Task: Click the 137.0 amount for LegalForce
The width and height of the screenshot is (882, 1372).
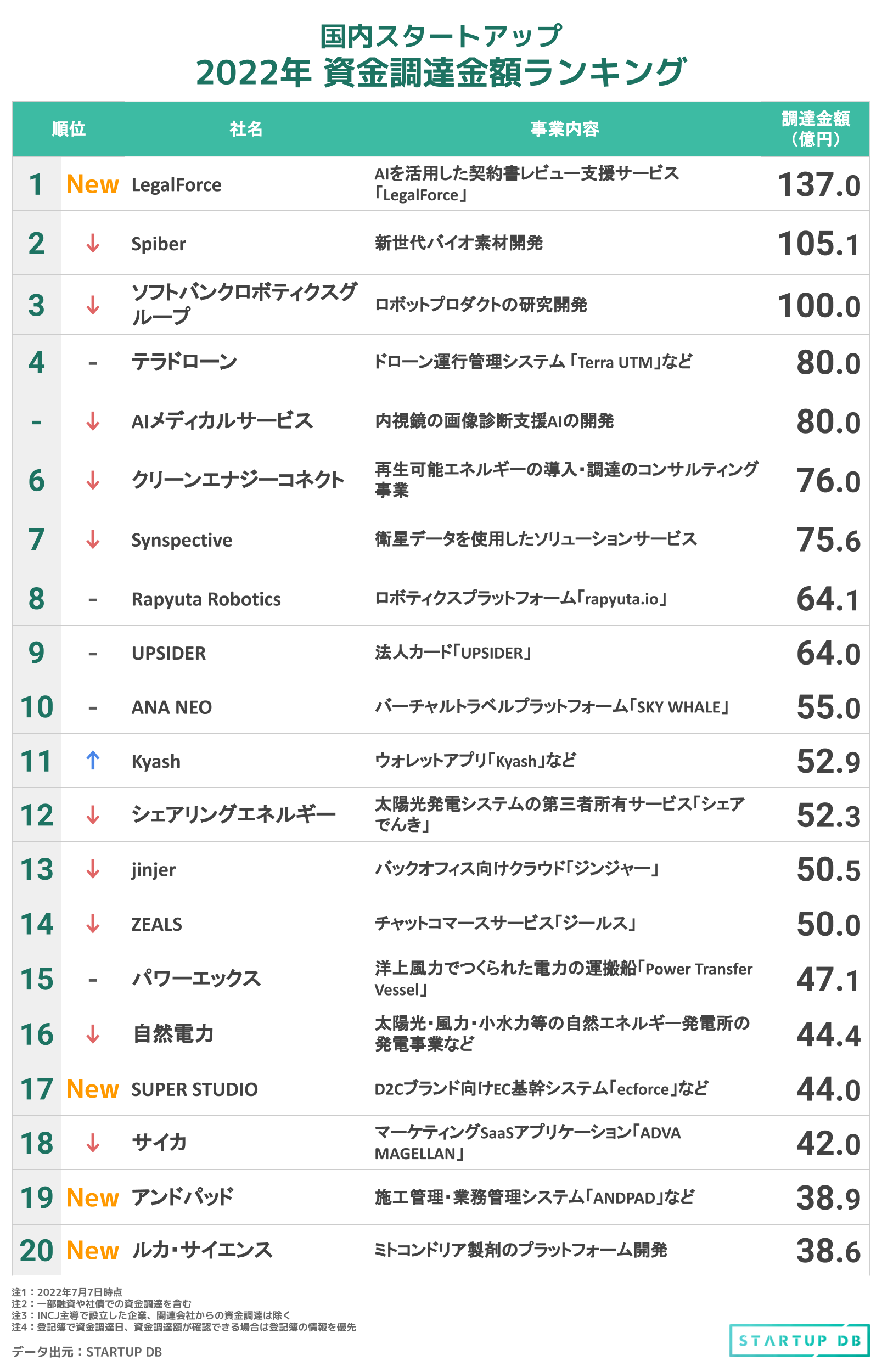Action: click(x=818, y=185)
